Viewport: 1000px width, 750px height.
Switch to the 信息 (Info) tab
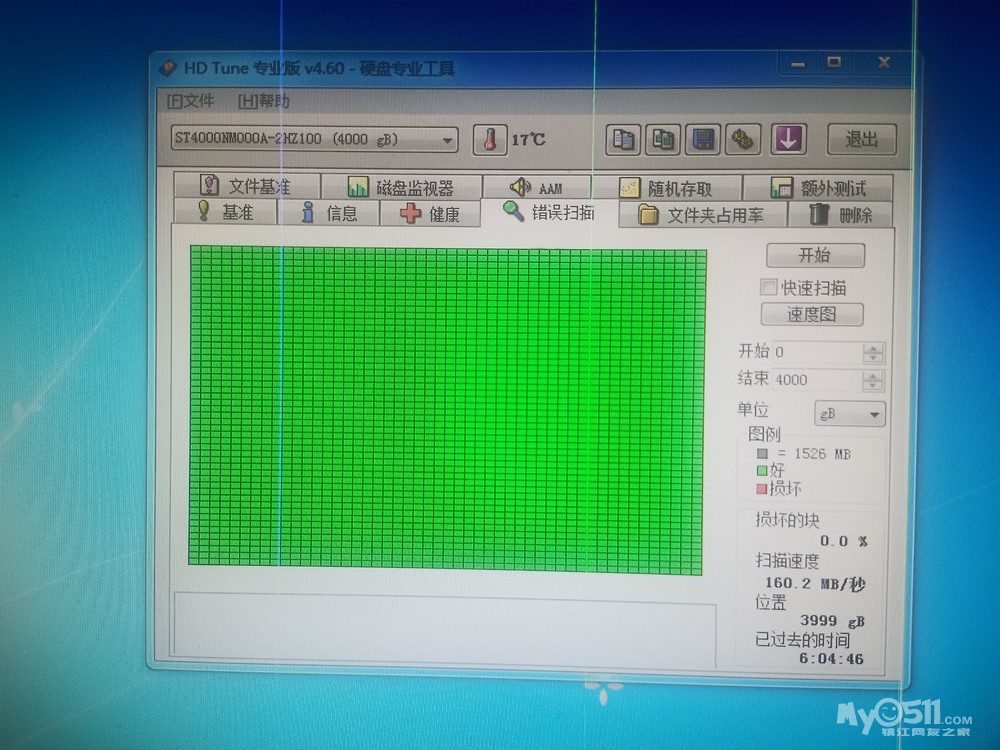tap(329, 213)
